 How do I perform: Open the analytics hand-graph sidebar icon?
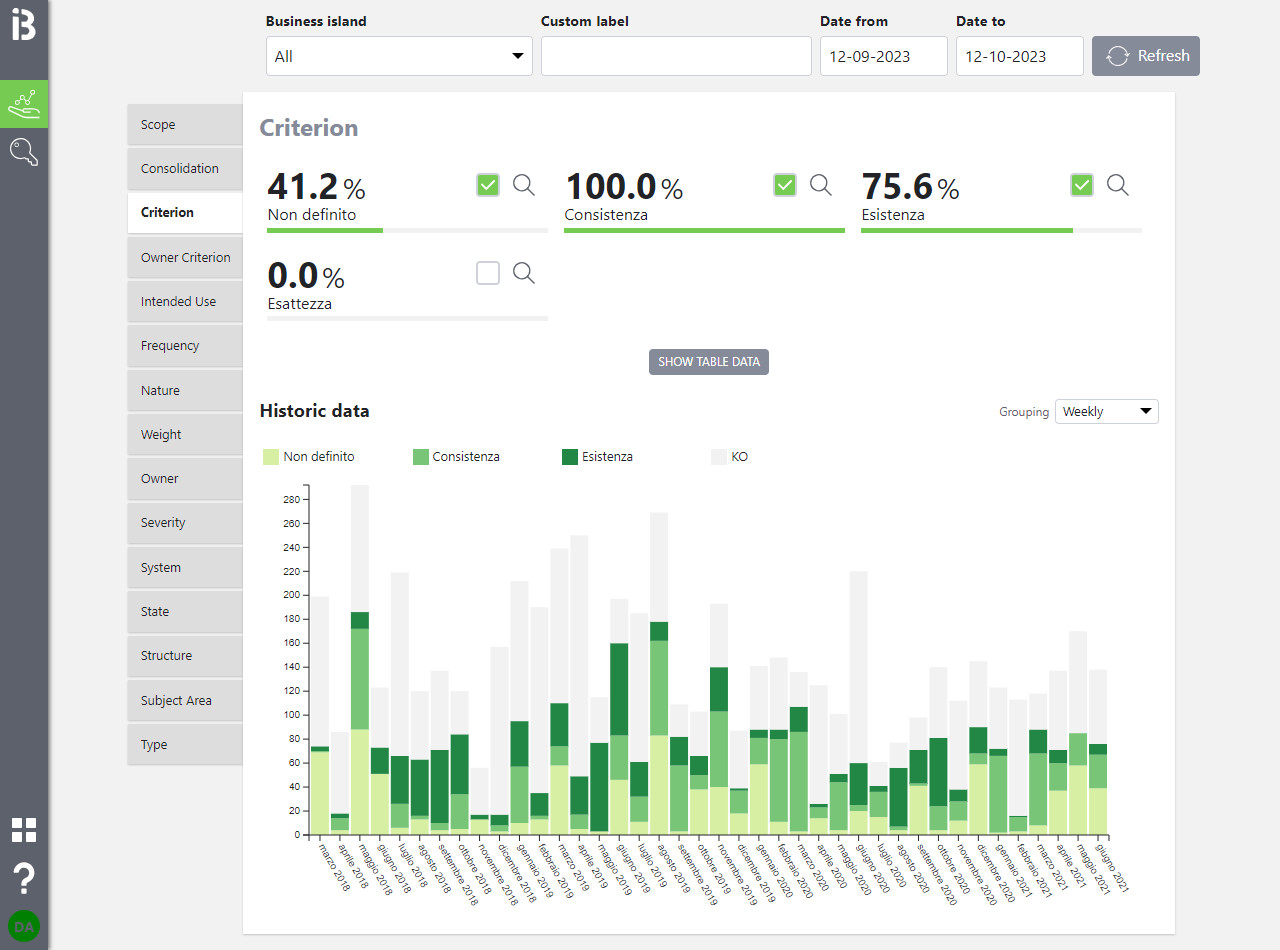click(24, 104)
